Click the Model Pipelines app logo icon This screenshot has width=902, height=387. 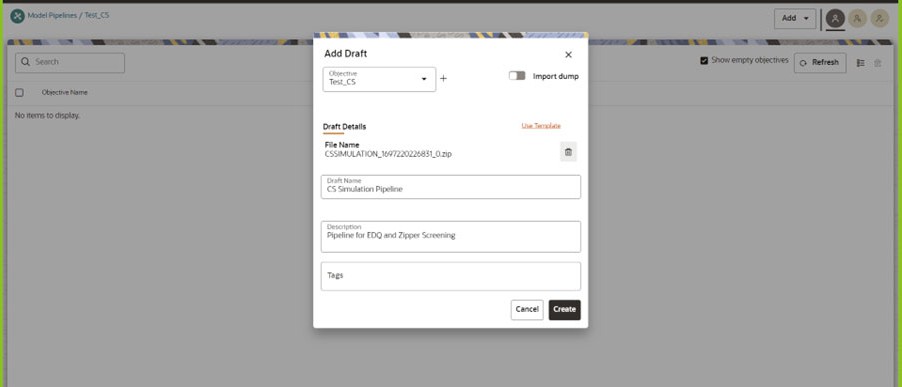[x=17, y=16]
